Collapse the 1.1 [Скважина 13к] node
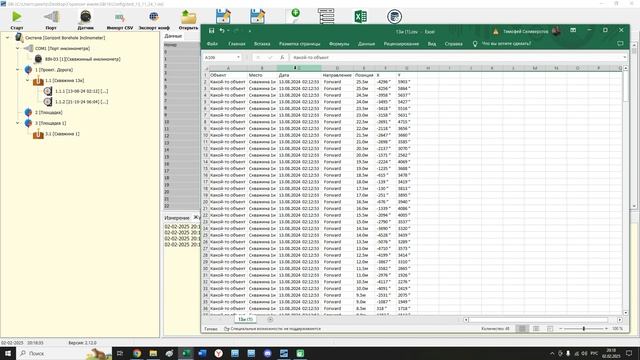 pyautogui.click(x=28, y=80)
